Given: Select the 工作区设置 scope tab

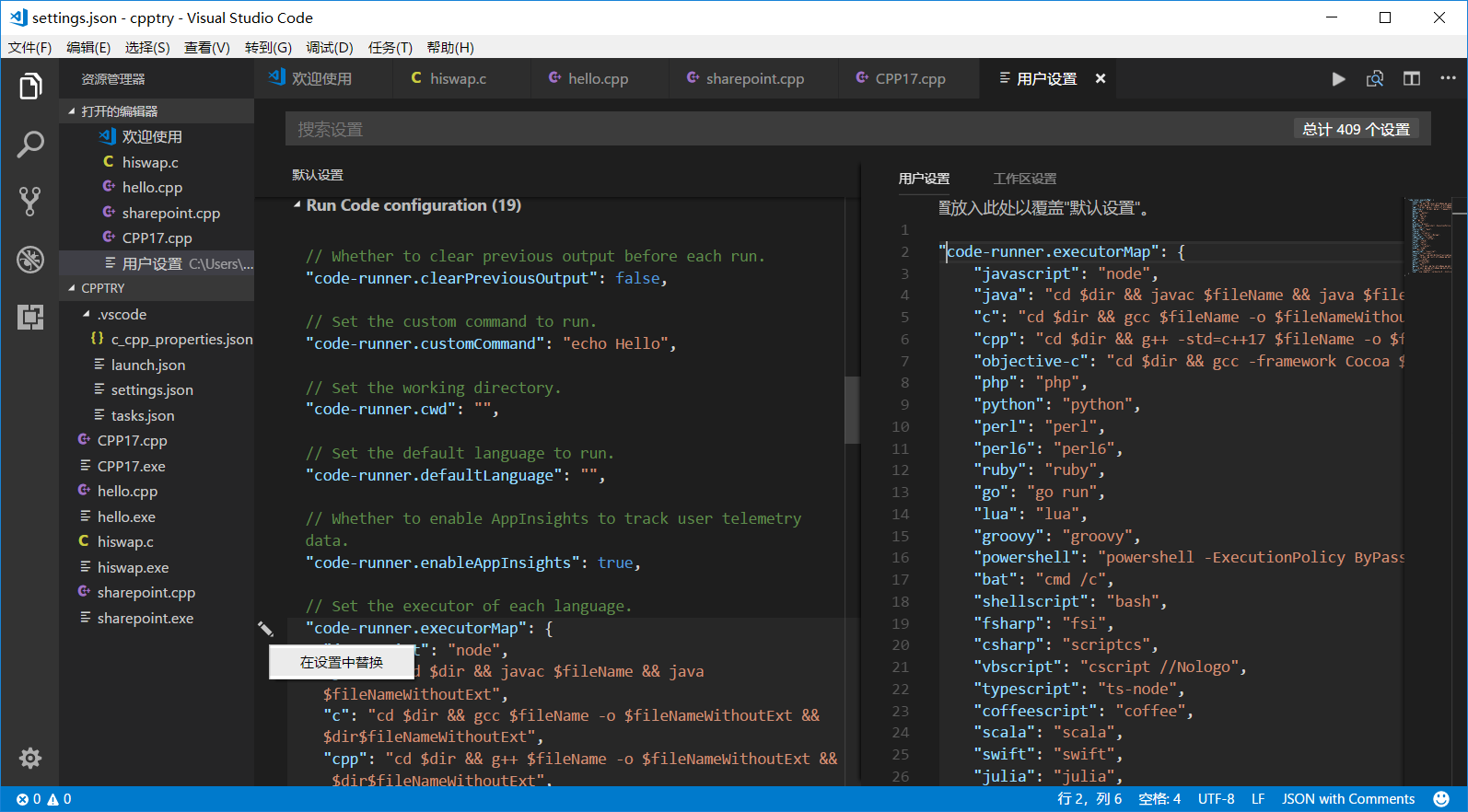Looking at the screenshot, I should pyautogui.click(x=1025, y=179).
